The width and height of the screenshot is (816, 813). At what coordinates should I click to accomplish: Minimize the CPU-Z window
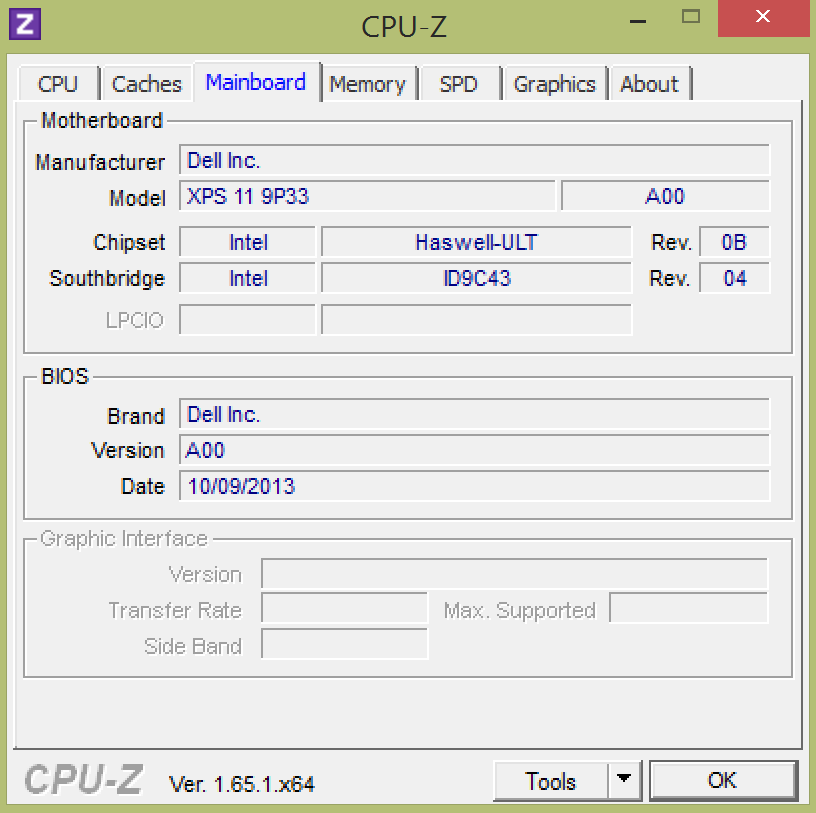(638, 19)
